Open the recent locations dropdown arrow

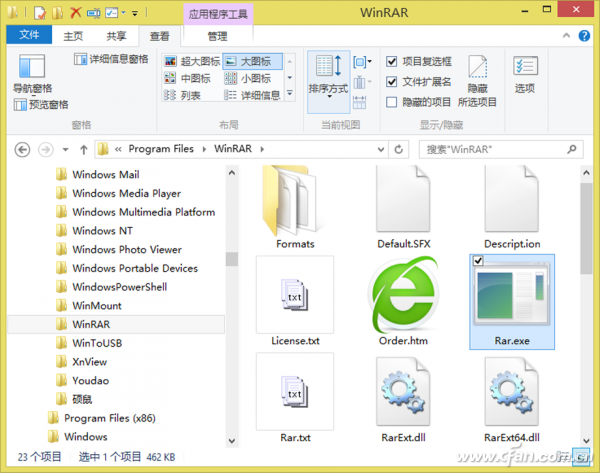pyautogui.click(x=65, y=149)
